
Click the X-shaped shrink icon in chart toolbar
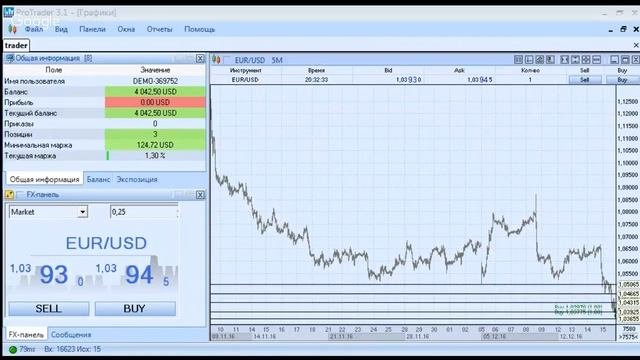(x=564, y=60)
